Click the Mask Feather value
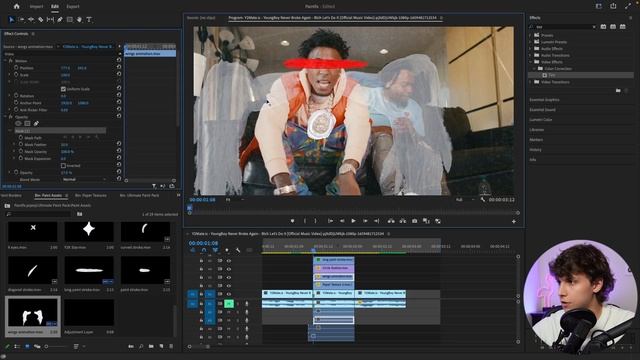This screenshot has height=360, width=640. 64,144
